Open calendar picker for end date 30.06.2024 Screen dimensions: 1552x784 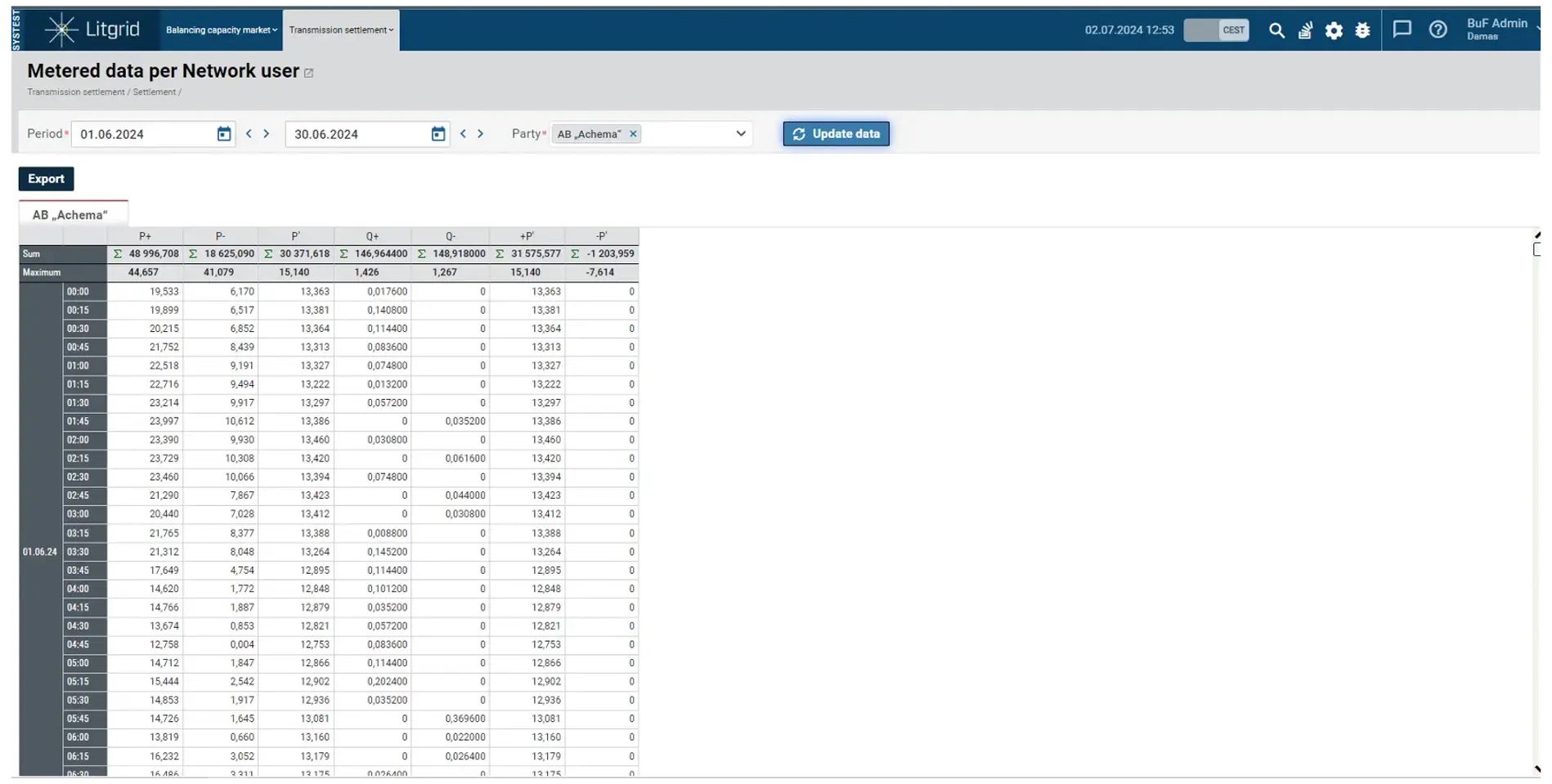point(438,134)
